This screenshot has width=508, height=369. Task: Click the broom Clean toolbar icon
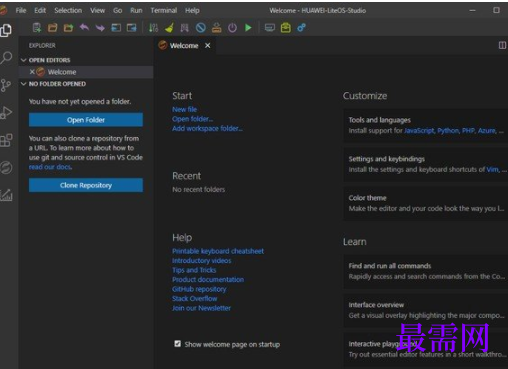click(169, 28)
